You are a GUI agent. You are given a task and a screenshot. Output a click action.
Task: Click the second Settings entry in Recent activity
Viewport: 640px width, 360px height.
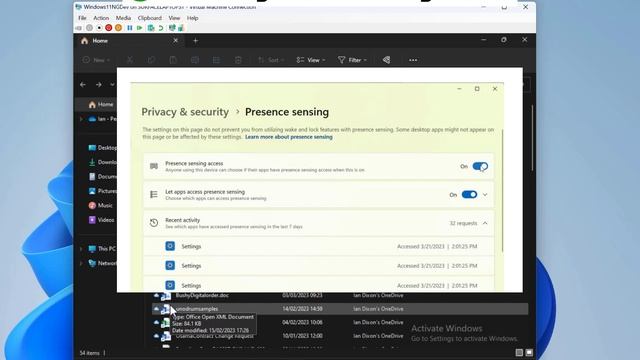click(x=318, y=266)
